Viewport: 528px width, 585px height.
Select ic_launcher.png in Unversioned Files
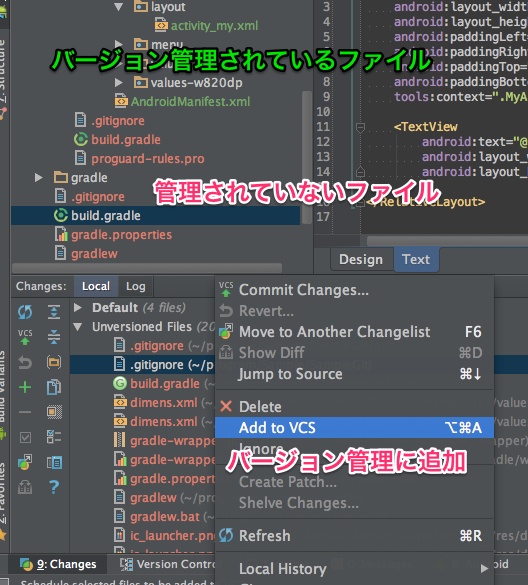(172, 535)
